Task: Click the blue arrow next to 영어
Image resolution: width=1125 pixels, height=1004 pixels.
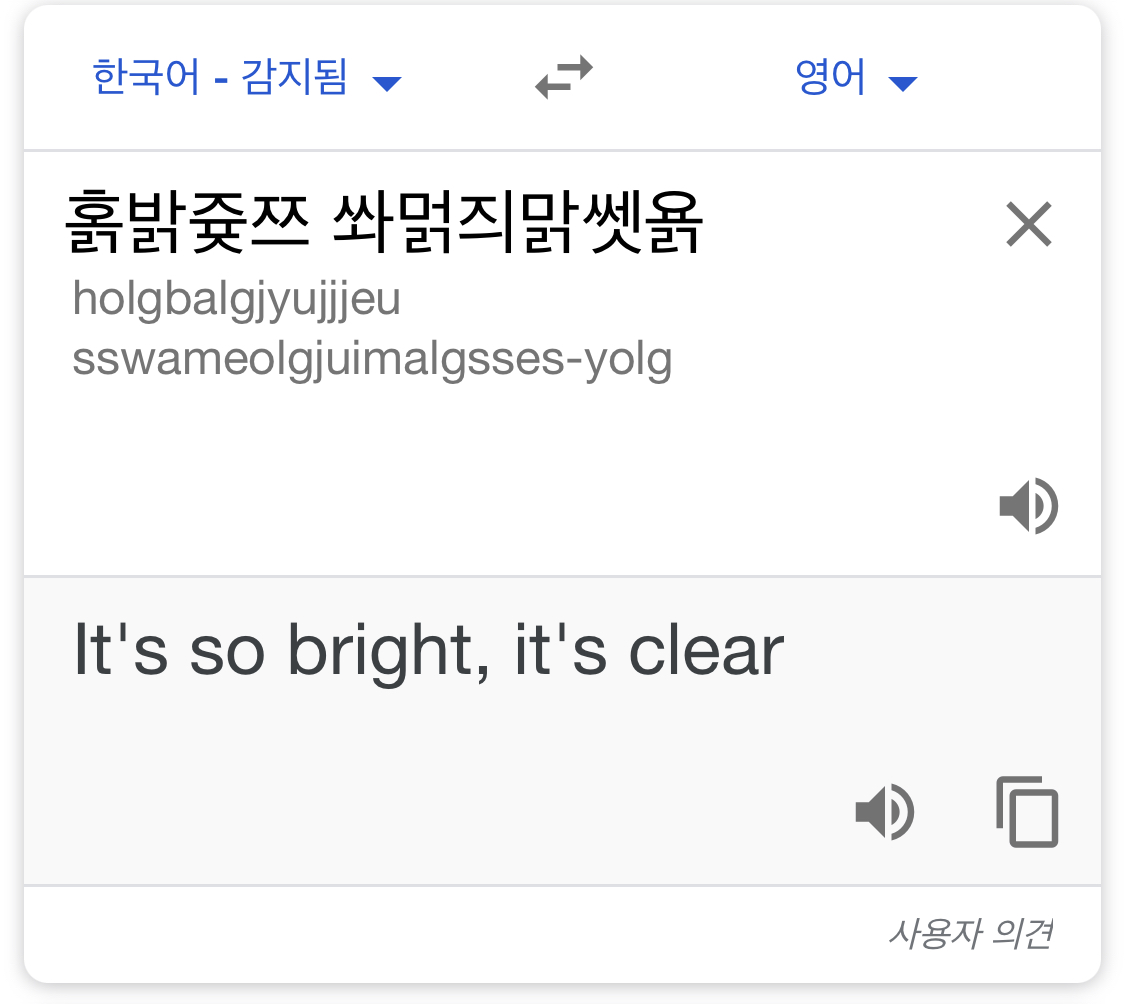Action: point(903,84)
